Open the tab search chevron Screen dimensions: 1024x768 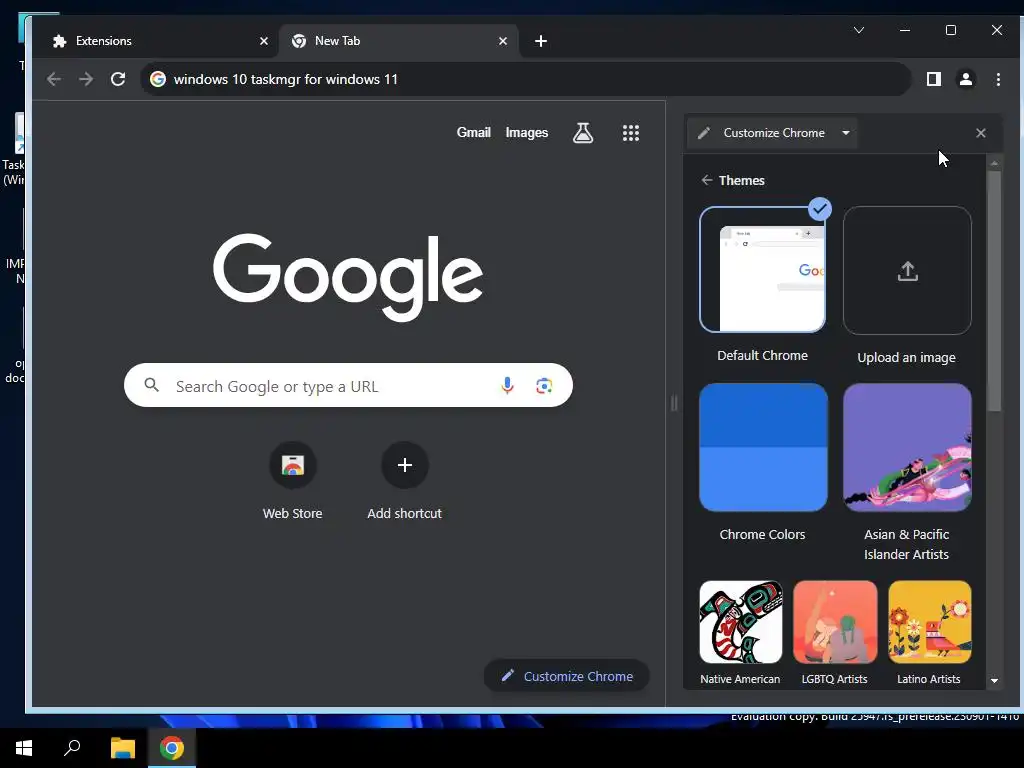pyautogui.click(x=859, y=30)
